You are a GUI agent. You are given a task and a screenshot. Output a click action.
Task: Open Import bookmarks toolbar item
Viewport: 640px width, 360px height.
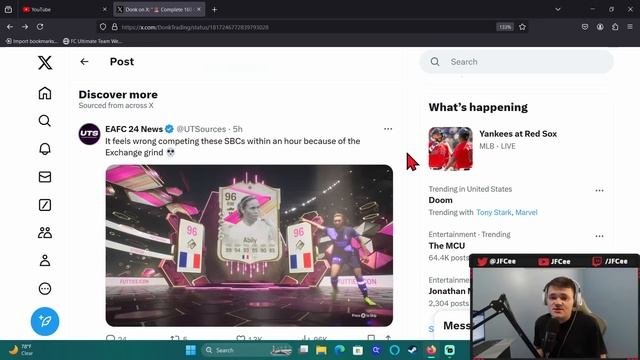click(x=31, y=41)
